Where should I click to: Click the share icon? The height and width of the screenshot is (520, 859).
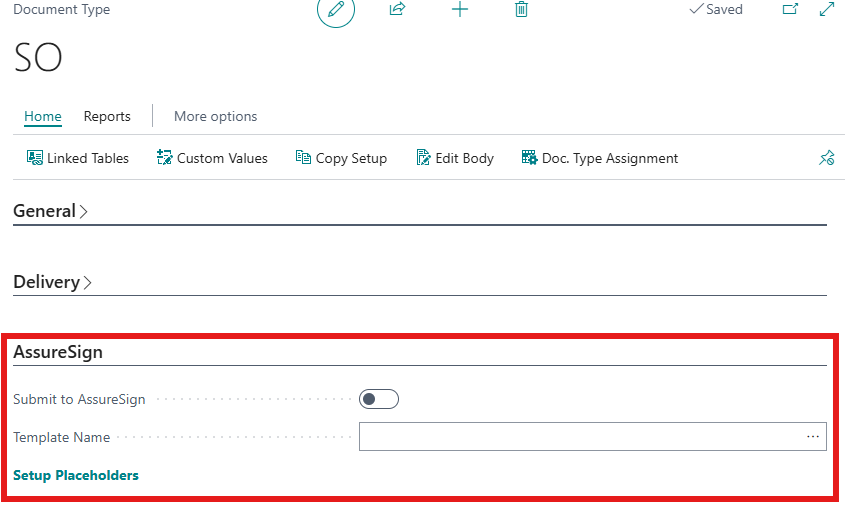397,9
